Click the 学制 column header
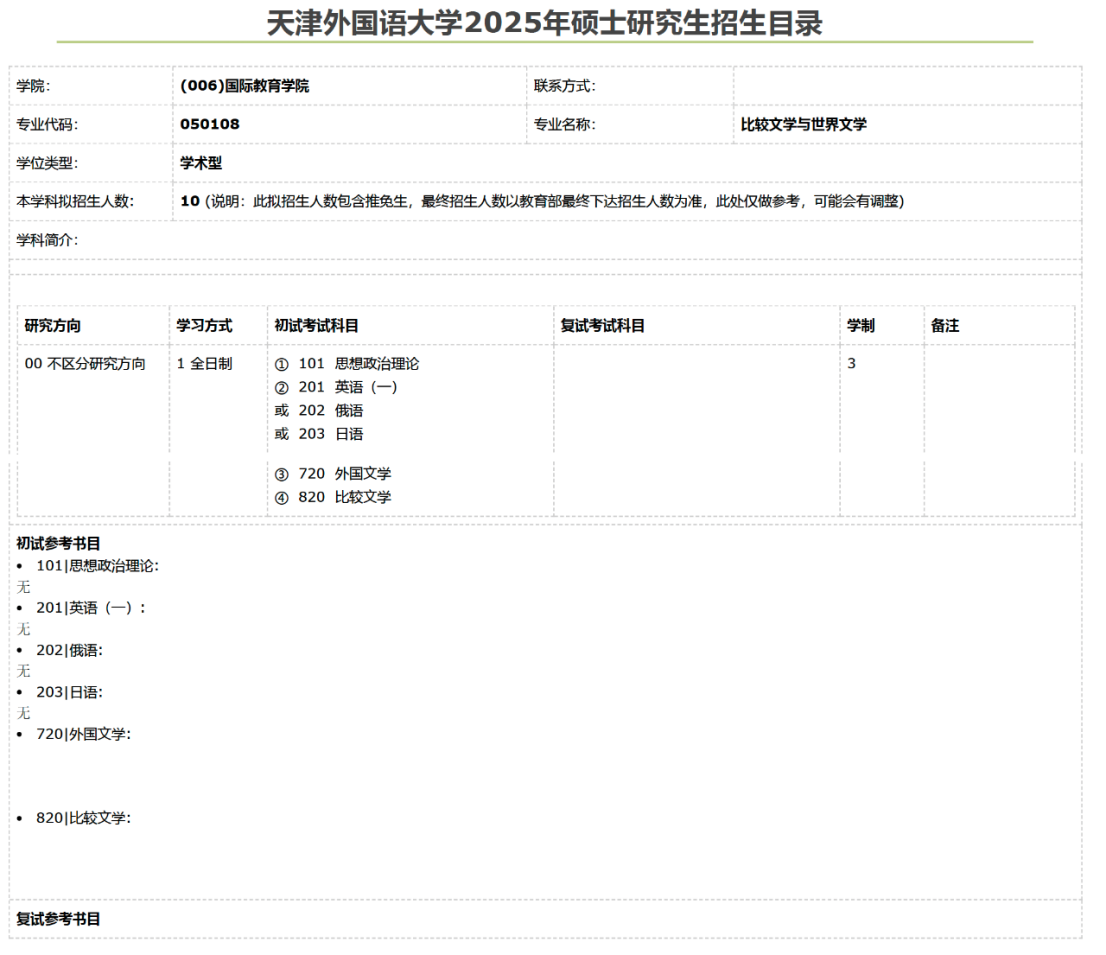 tap(861, 325)
